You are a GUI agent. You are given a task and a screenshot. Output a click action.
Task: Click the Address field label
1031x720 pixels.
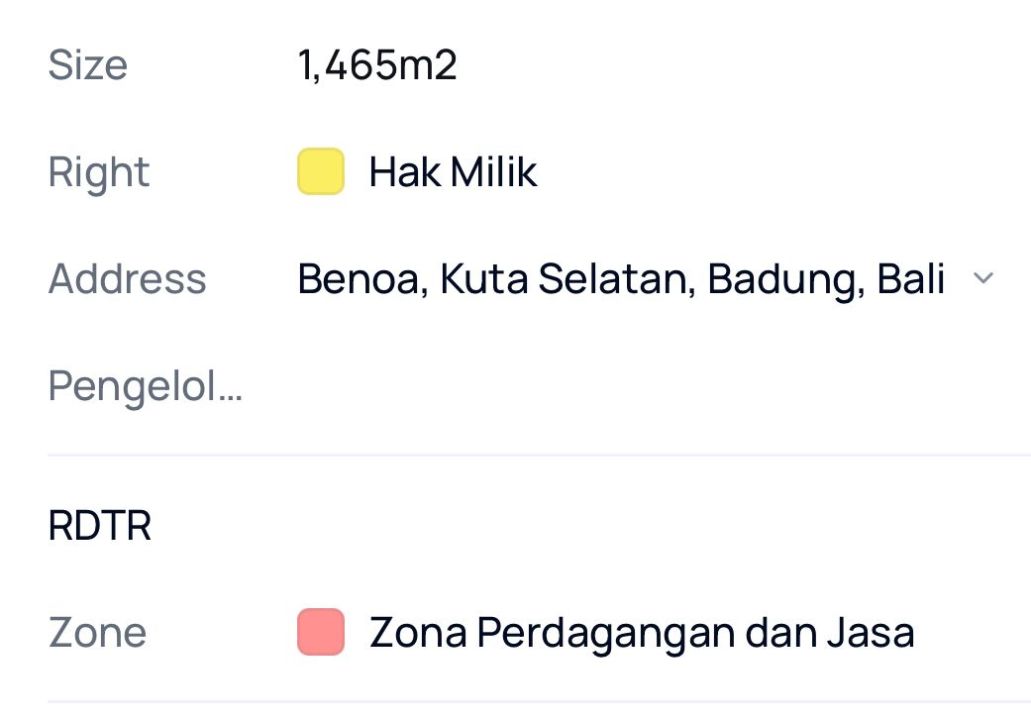(127, 279)
